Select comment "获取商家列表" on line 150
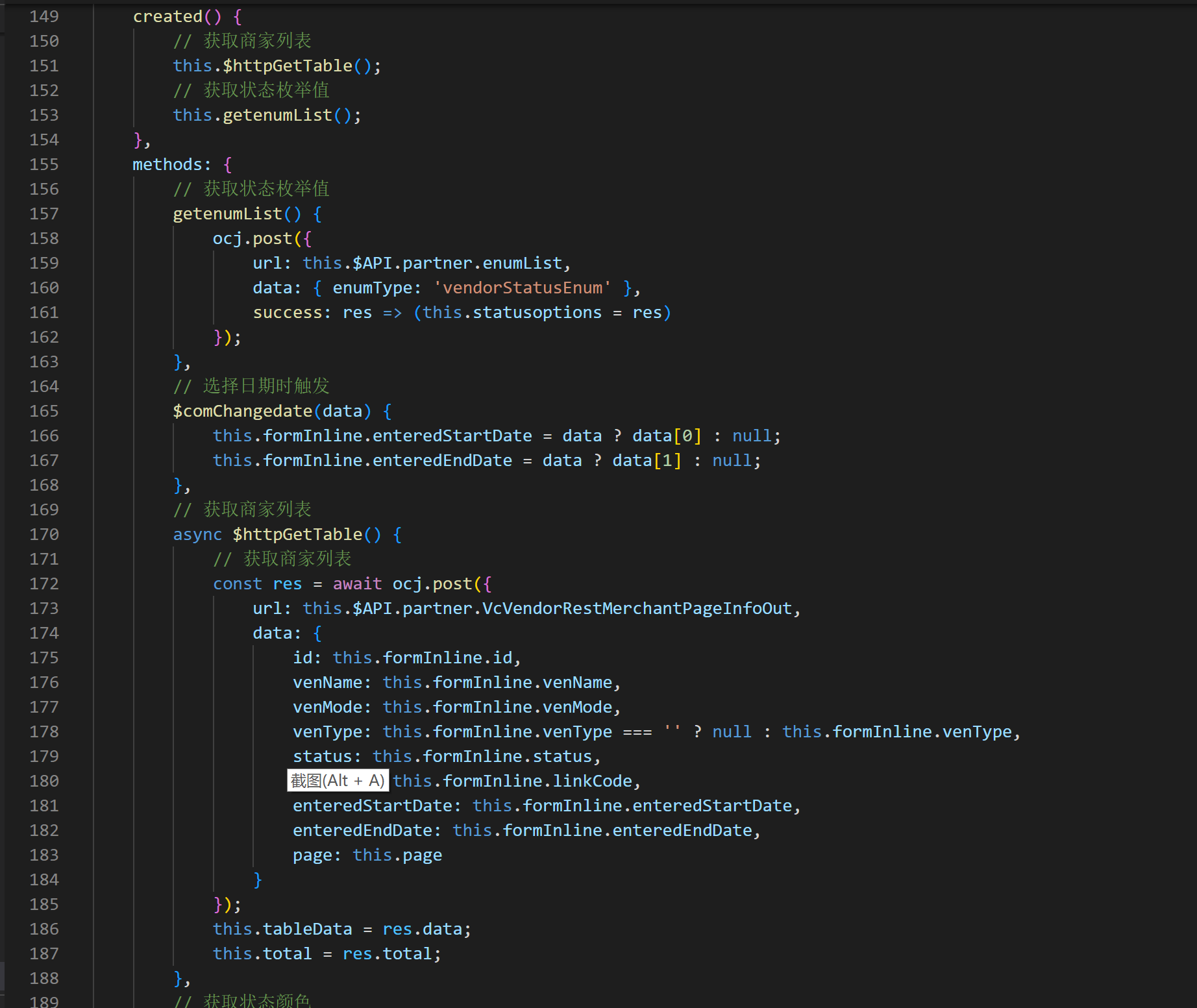 [258, 41]
